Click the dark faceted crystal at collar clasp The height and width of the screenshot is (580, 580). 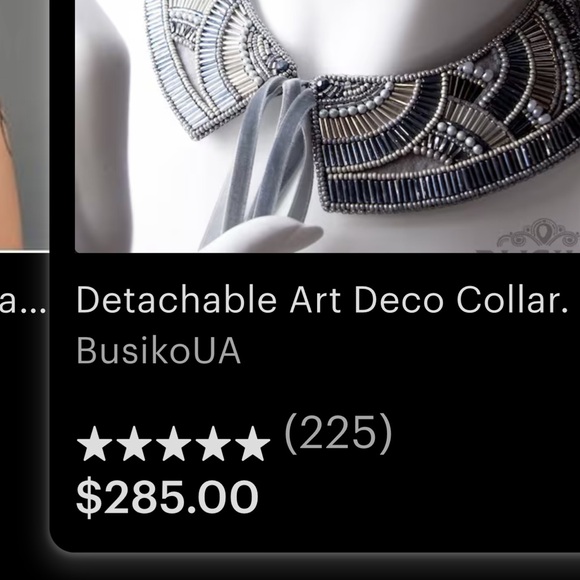[x=323, y=84]
